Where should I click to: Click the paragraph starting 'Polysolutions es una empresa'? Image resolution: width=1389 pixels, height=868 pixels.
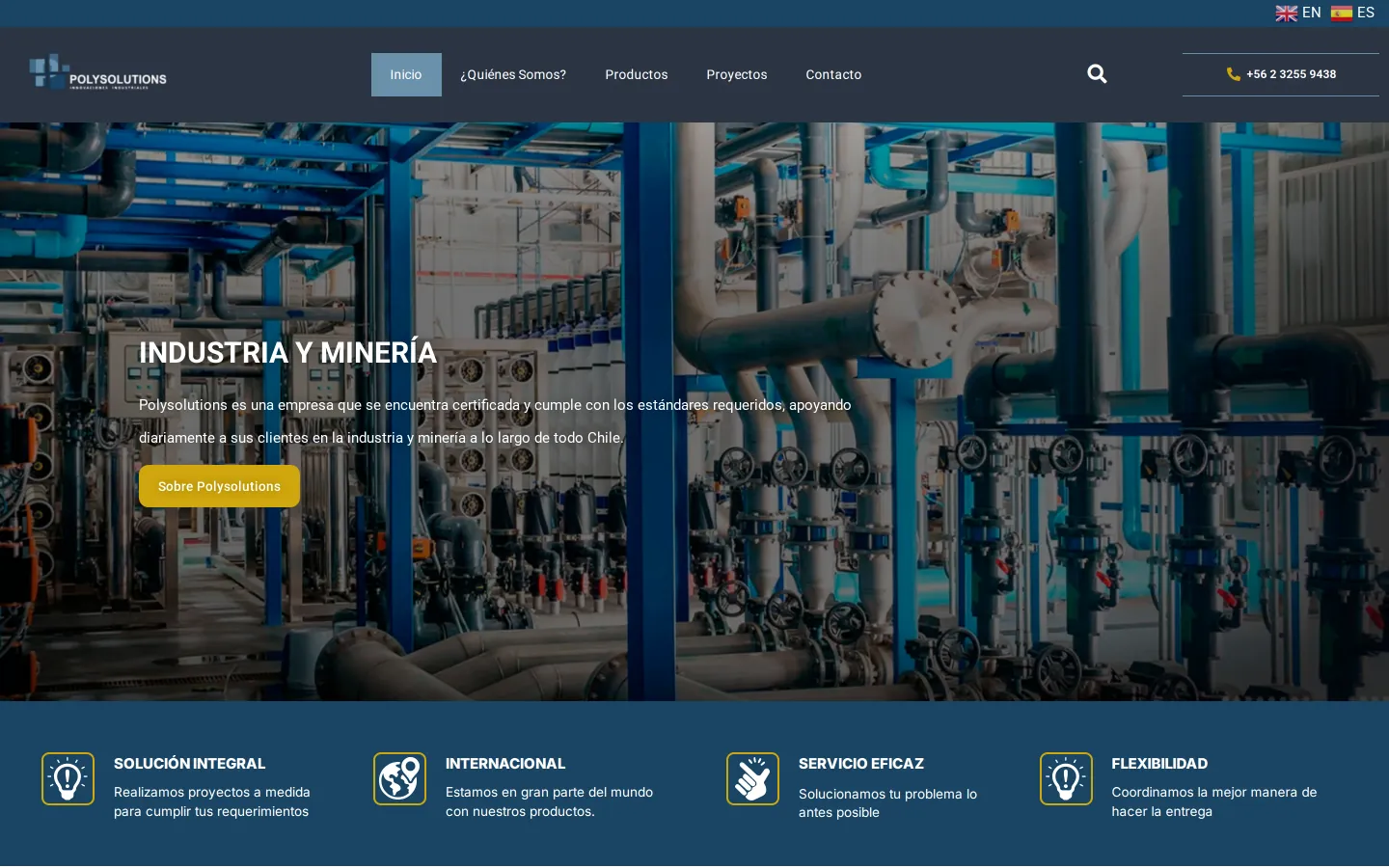(x=495, y=421)
